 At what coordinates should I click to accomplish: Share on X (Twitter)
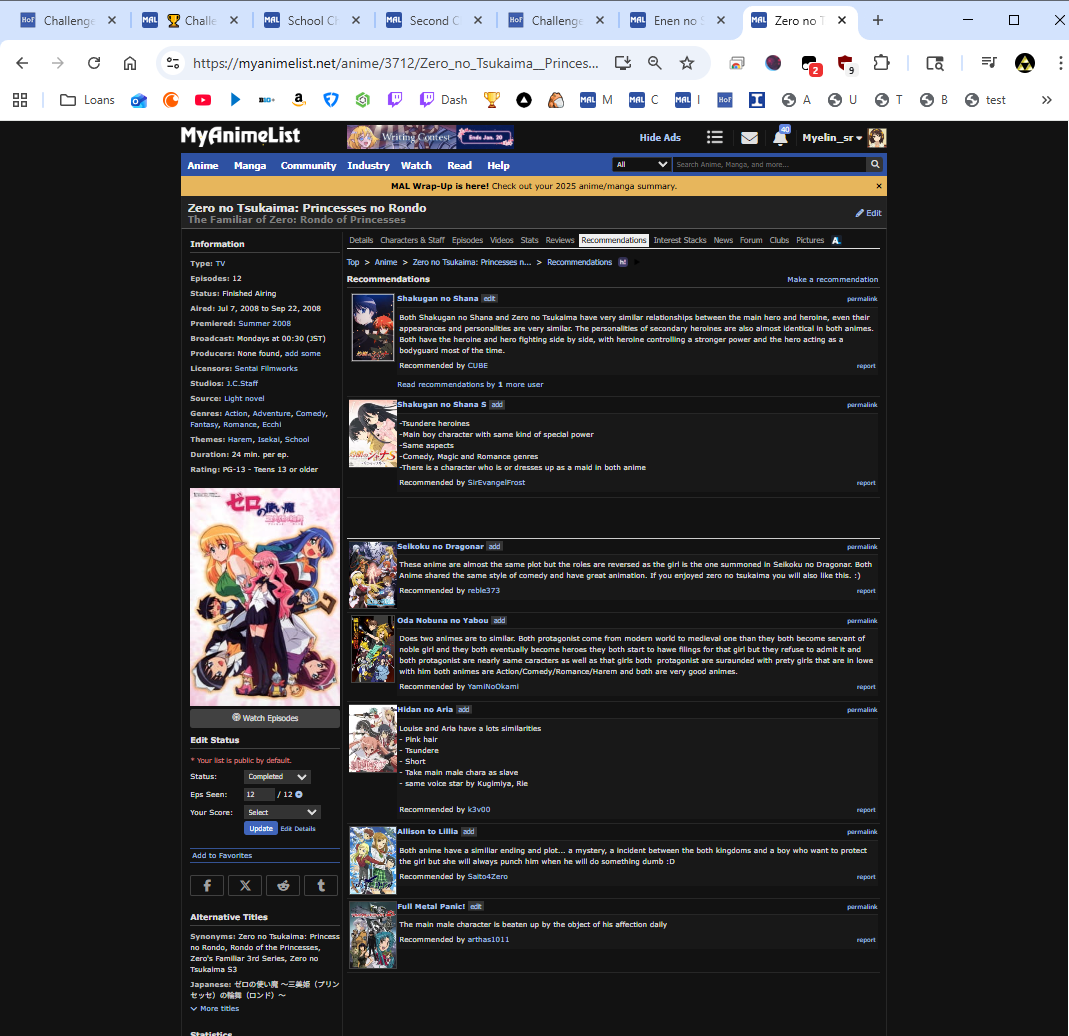(x=245, y=885)
